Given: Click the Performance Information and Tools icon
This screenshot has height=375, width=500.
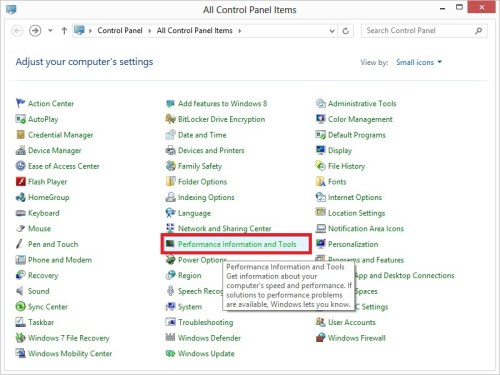Looking at the screenshot, I should point(170,244).
